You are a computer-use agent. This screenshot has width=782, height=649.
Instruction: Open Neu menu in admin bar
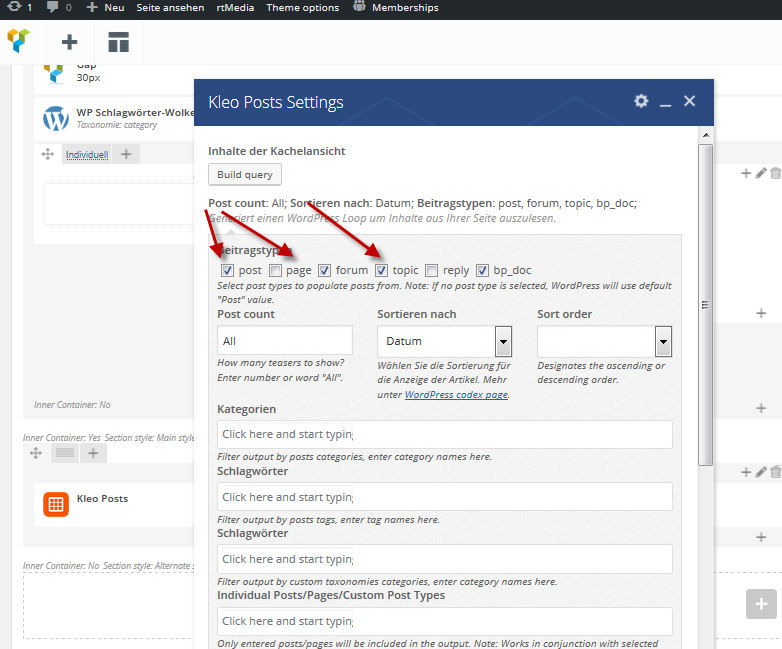click(105, 7)
